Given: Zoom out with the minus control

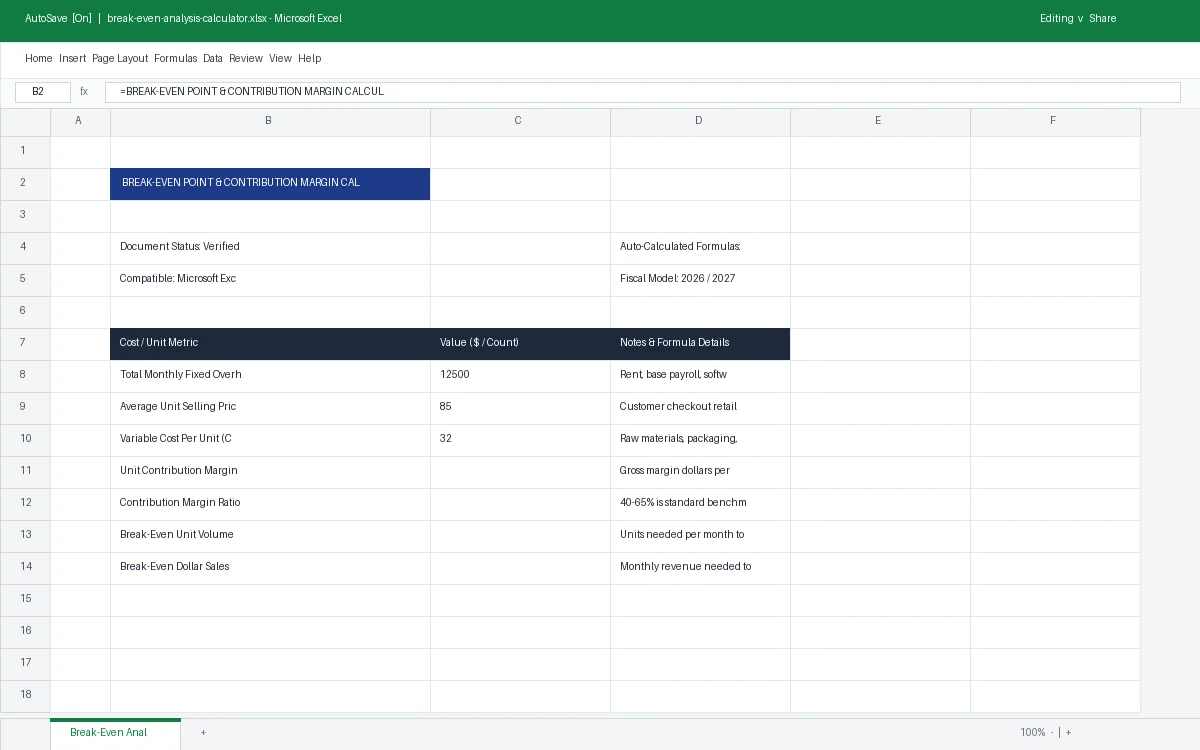Looking at the screenshot, I should (1051, 733).
